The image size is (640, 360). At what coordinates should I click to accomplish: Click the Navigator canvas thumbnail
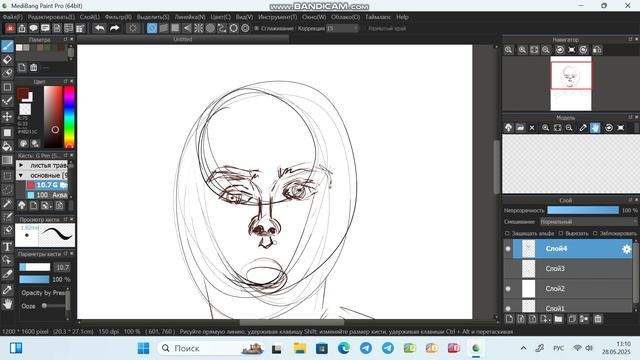point(571,83)
